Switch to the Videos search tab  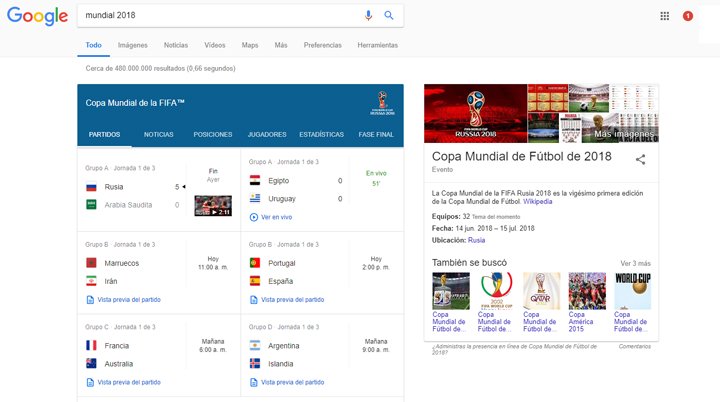[x=214, y=45]
